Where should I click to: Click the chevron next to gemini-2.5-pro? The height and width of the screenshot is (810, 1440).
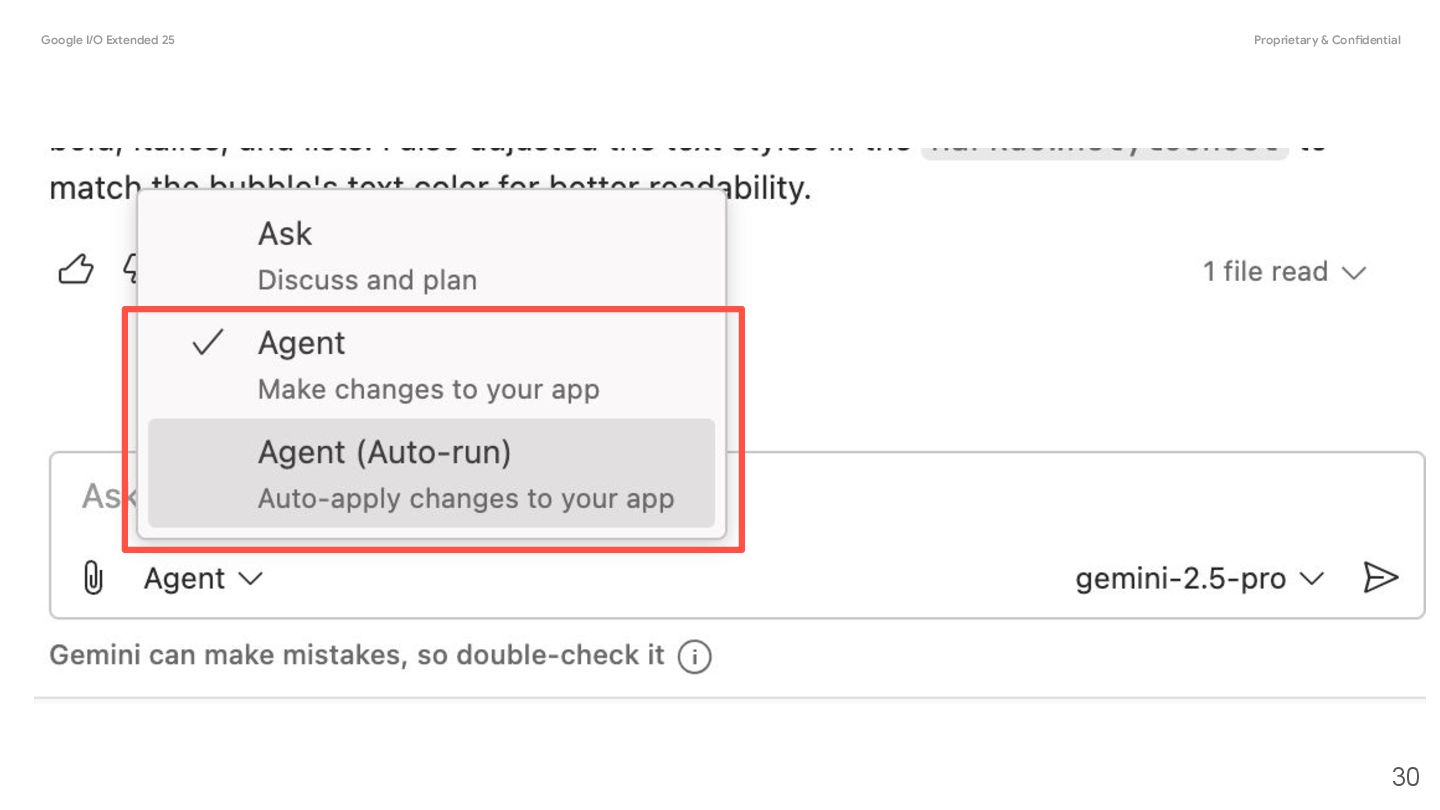[1311, 579]
